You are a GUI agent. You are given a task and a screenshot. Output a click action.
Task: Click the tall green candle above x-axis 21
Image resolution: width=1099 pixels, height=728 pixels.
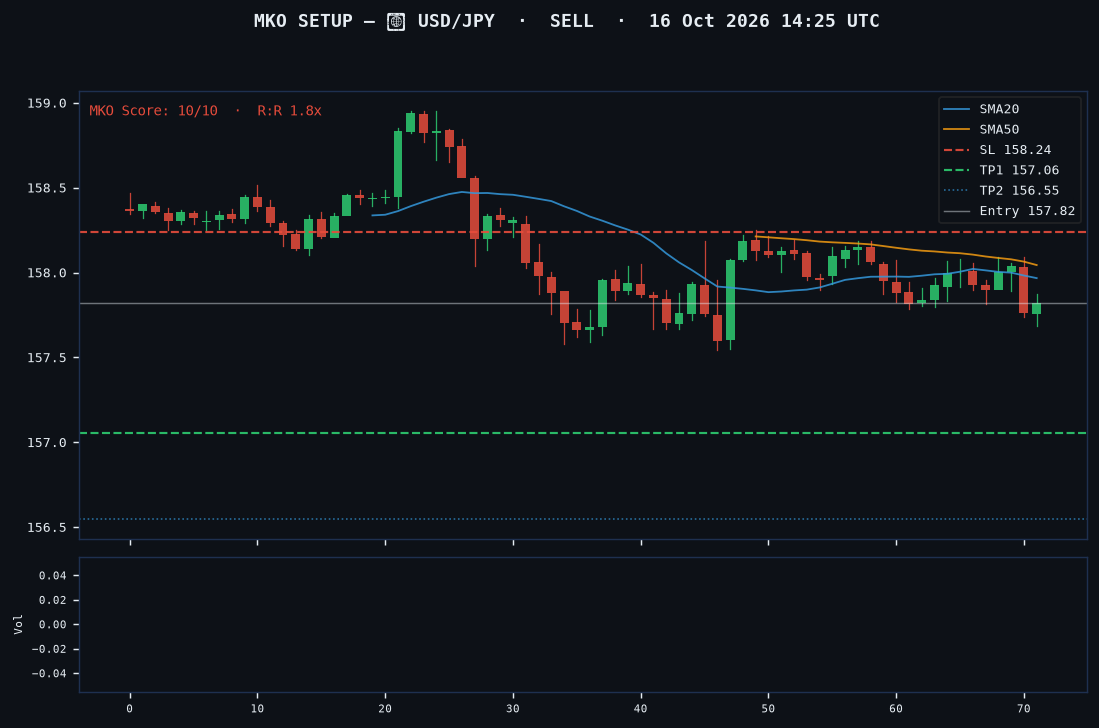click(x=398, y=164)
